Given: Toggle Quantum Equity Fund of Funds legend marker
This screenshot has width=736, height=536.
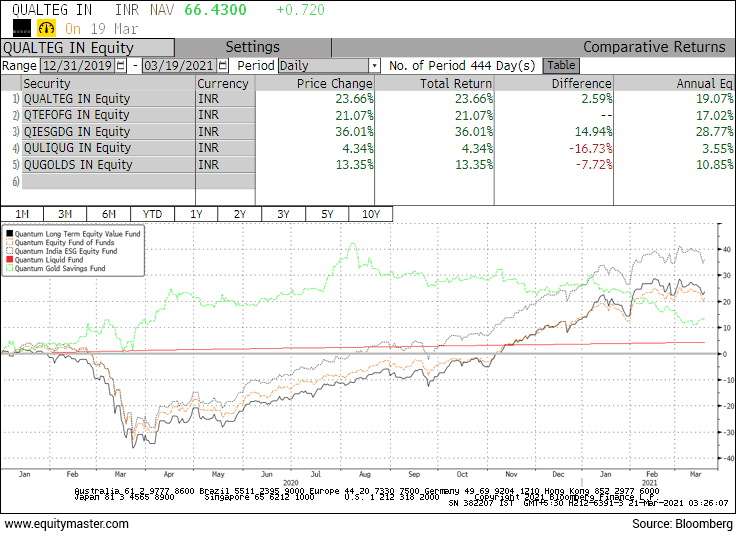Looking at the screenshot, I should tap(10, 241).
